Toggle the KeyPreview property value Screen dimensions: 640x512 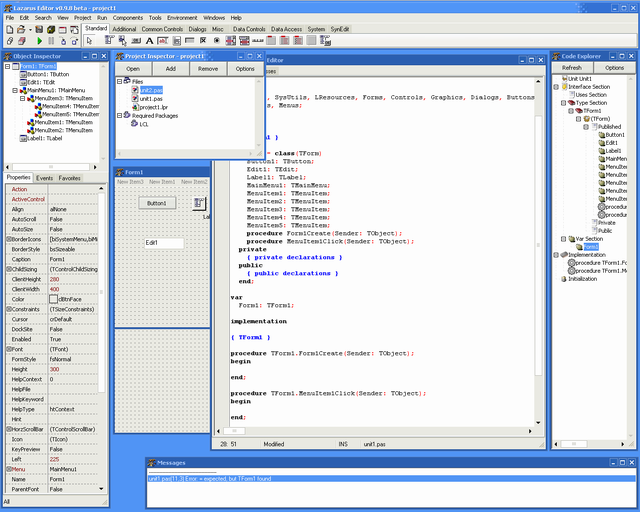(x=56, y=450)
